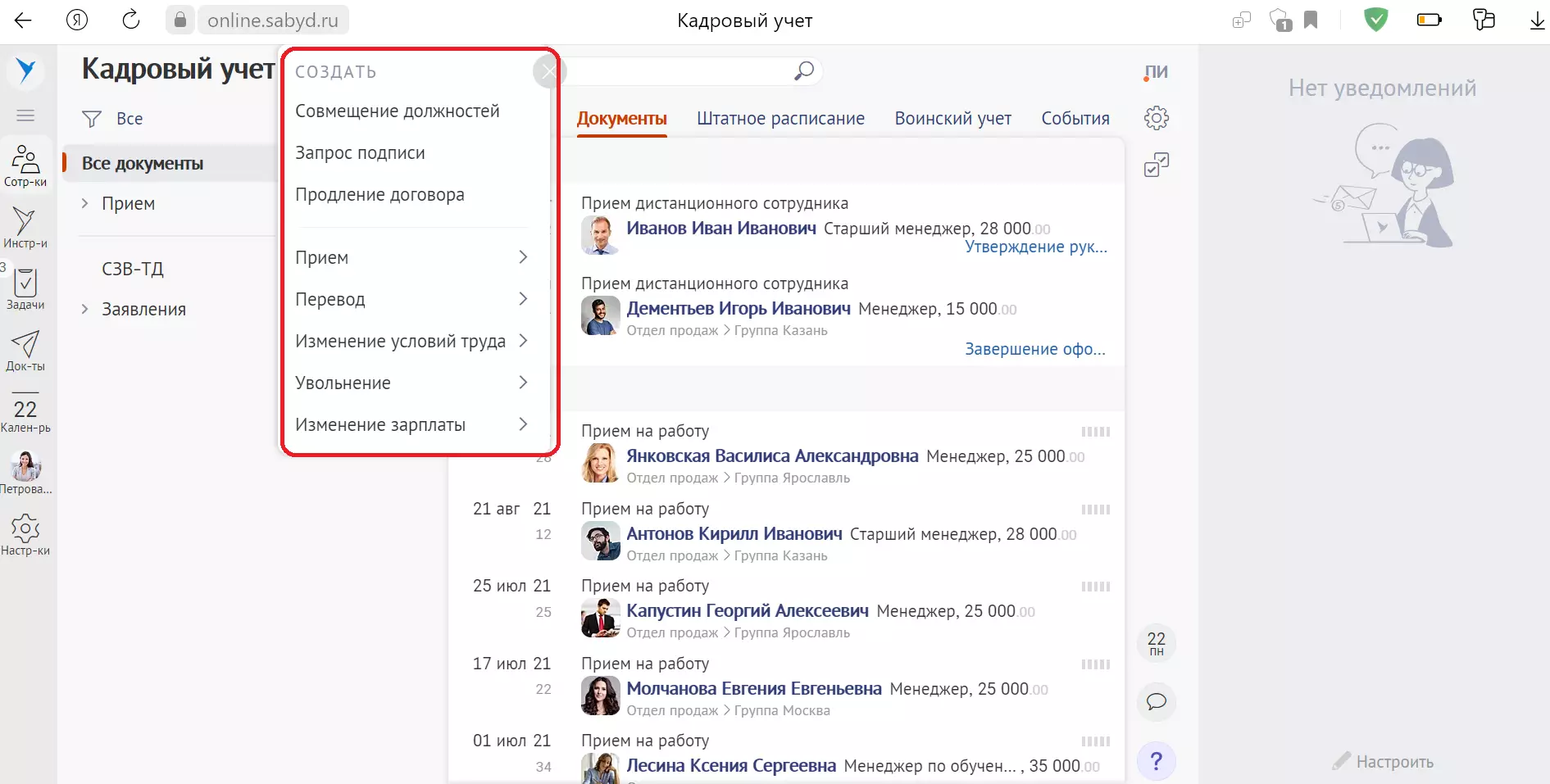The image size is (1550, 784).
Task: Choose Запрос подписи menu item
Action: [360, 153]
